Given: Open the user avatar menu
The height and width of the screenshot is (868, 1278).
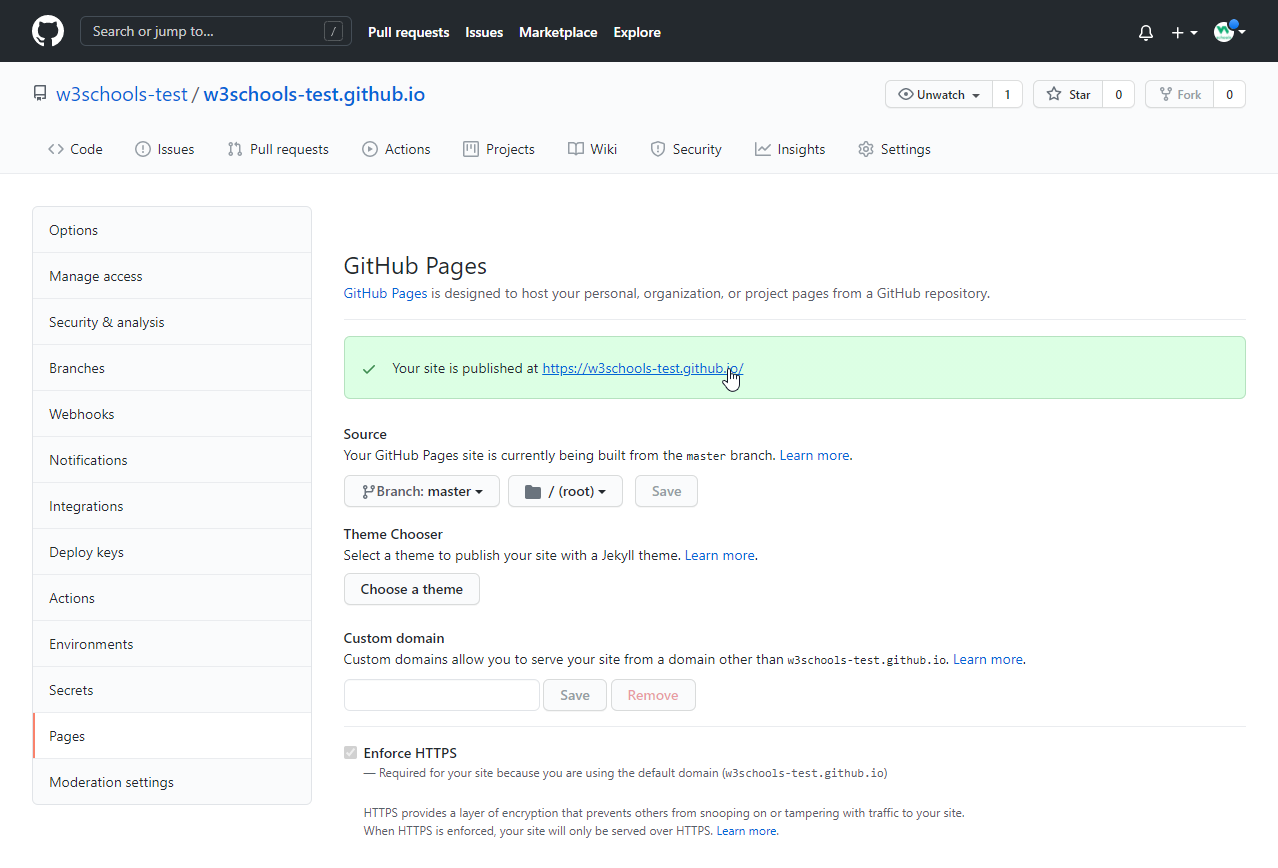Looking at the screenshot, I should tap(1229, 31).
